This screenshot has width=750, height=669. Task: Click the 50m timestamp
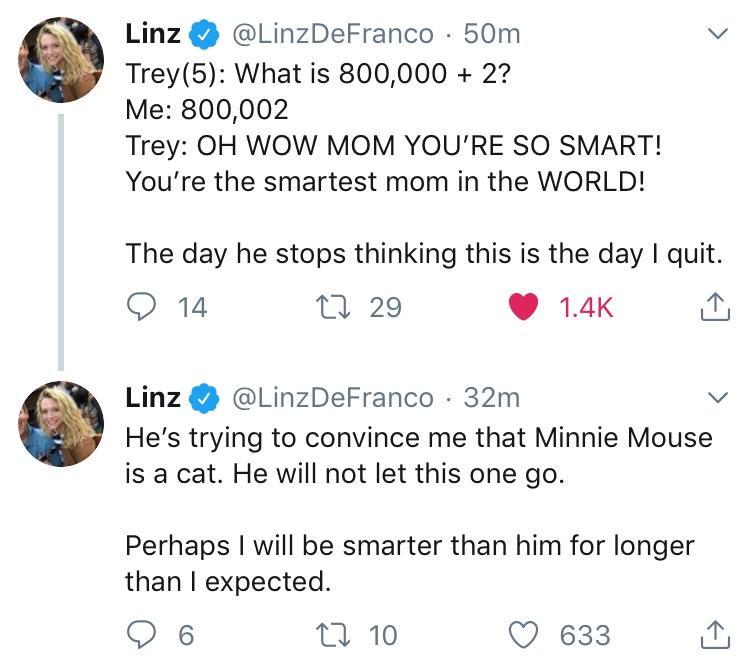tap(493, 34)
